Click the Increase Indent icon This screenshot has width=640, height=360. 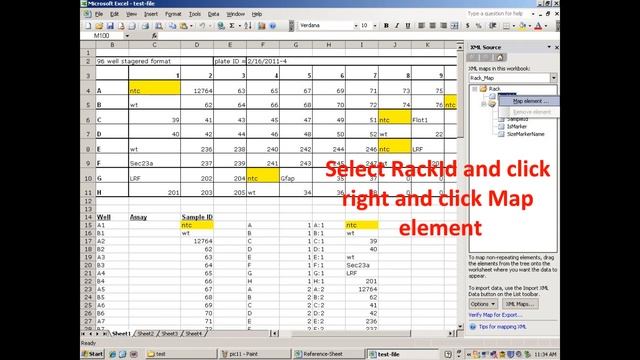493,26
